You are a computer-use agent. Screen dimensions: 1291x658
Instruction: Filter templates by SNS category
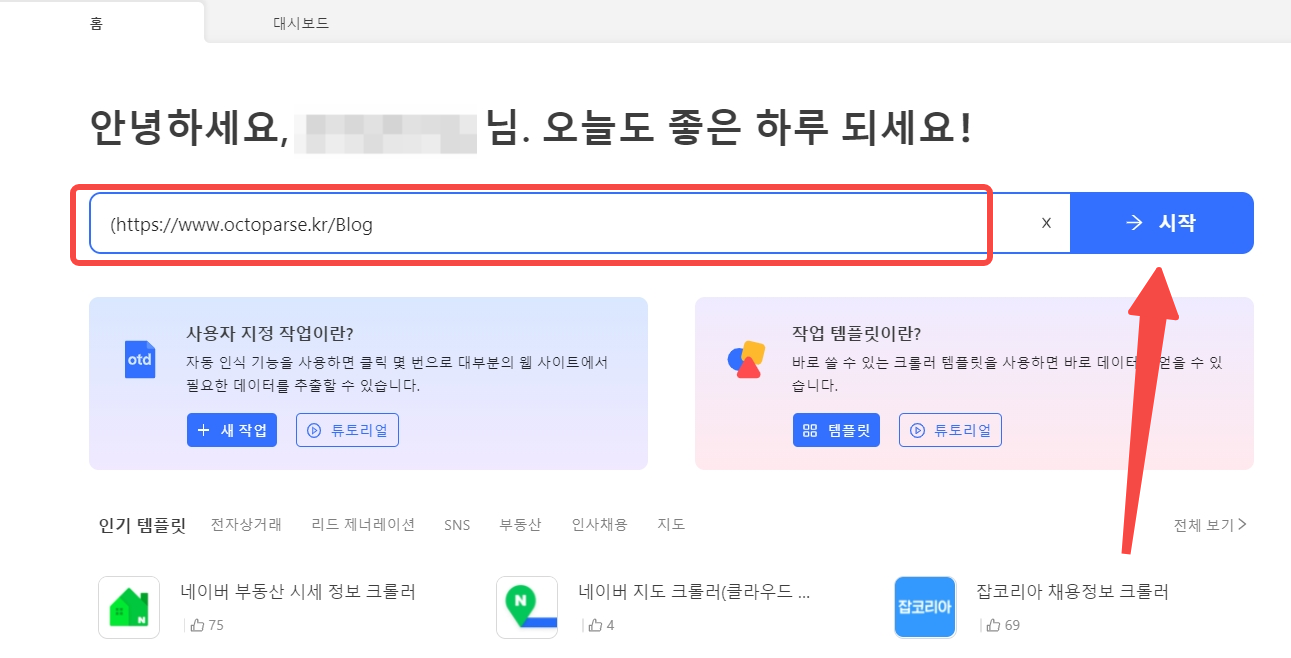(457, 525)
